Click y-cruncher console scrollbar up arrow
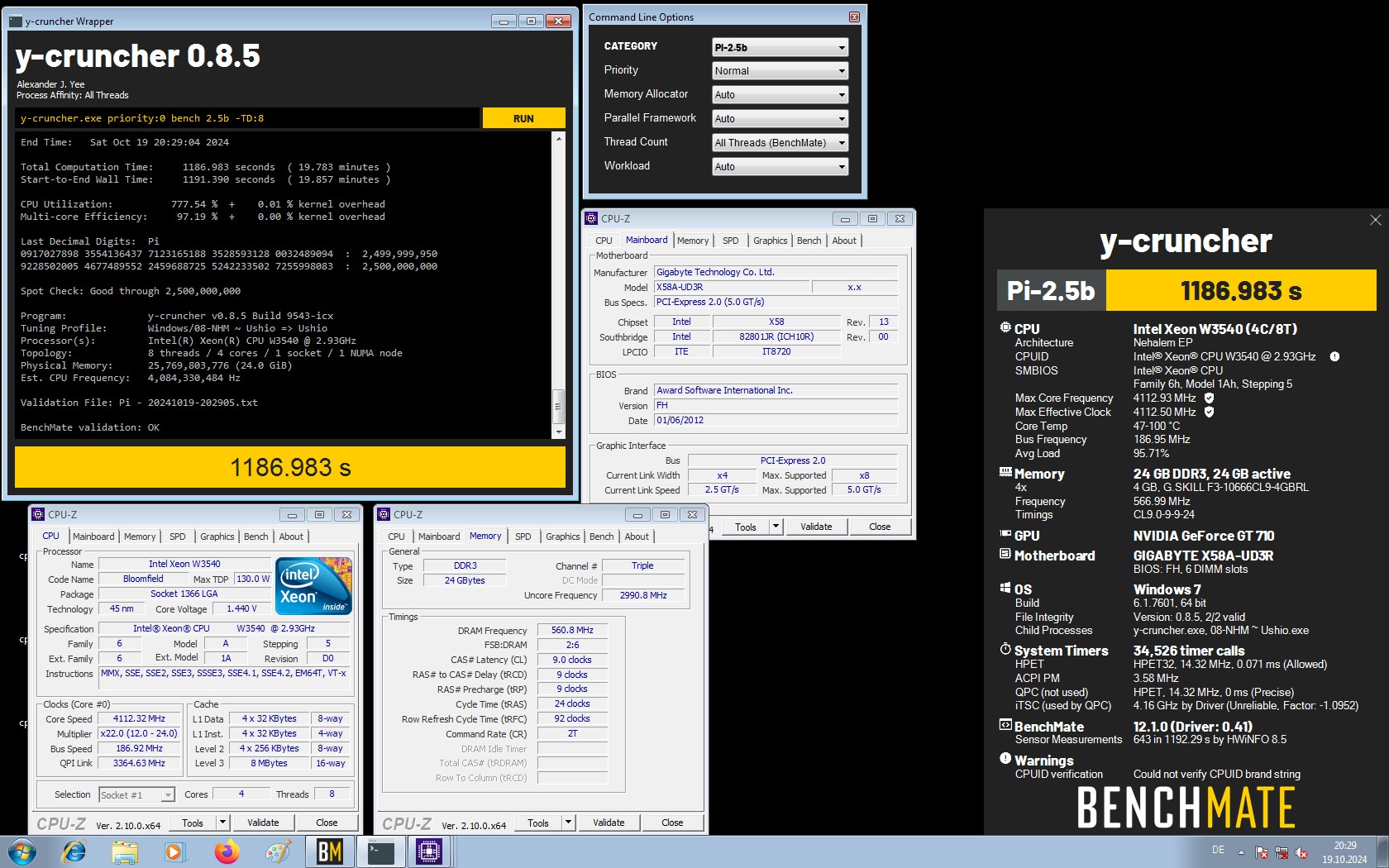The image size is (1389, 868). pyautogui.click(x=559, y=139)
